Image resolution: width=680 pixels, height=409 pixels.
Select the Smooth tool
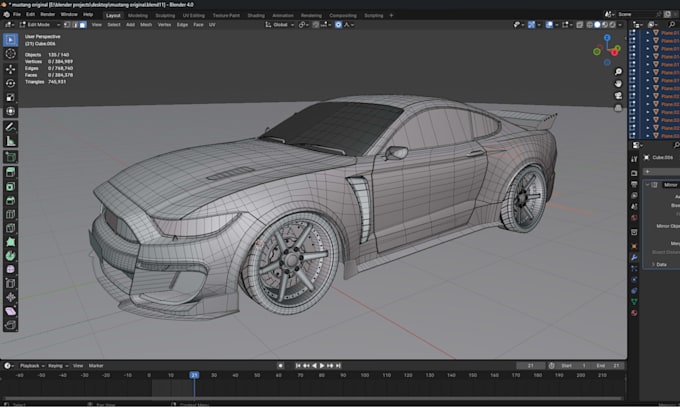coord(10,270)
